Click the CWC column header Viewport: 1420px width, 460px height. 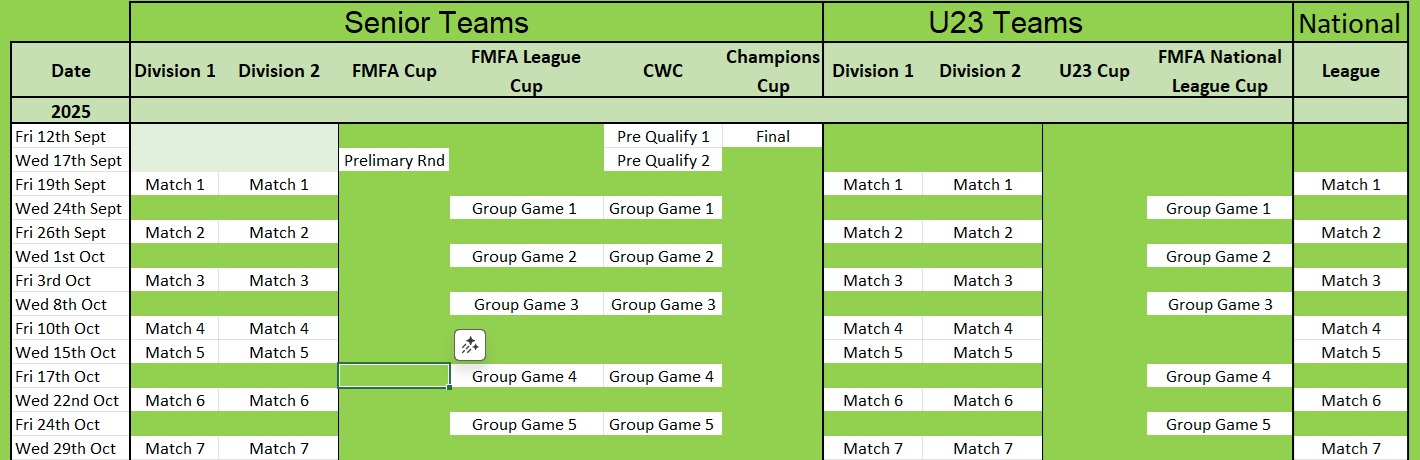[x=663, y=70]
